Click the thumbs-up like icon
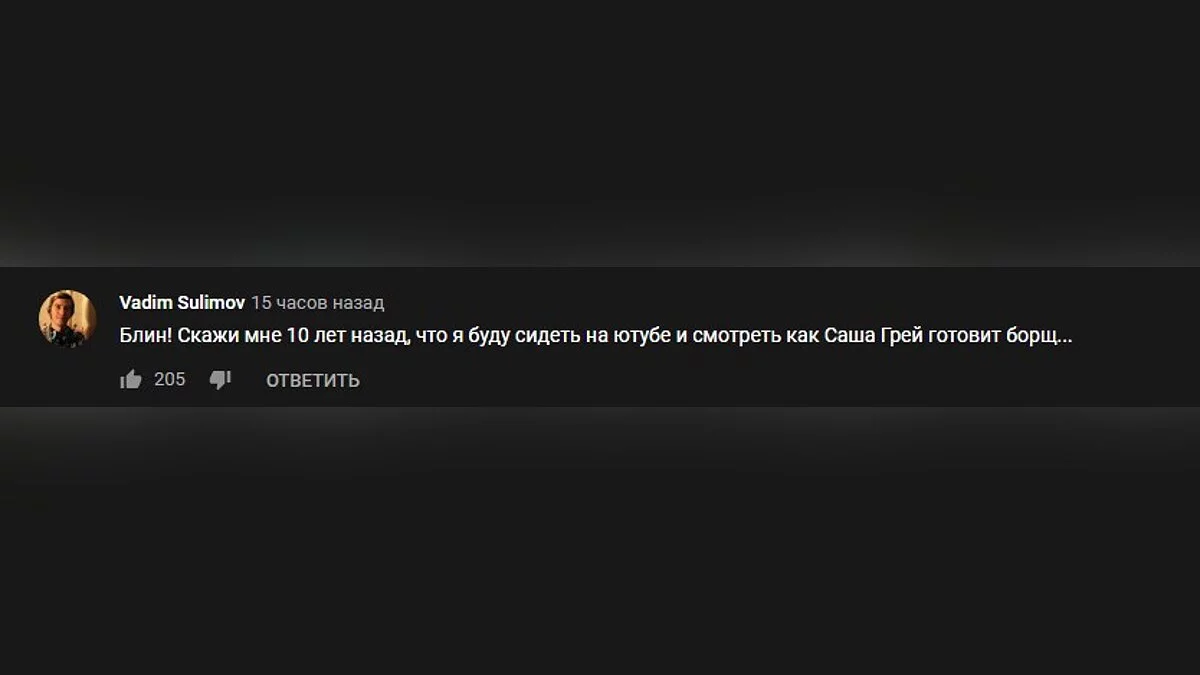 [x=131, y=380]
